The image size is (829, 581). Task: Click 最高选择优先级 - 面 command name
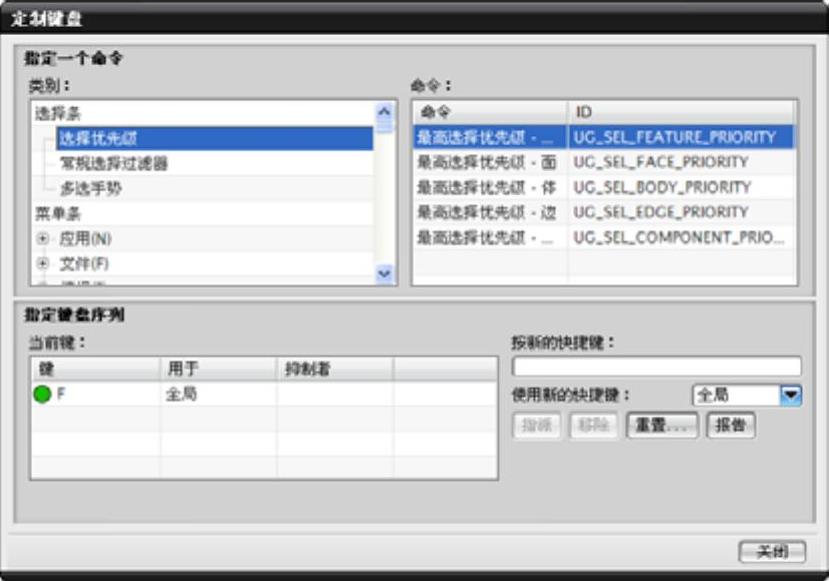486,162
